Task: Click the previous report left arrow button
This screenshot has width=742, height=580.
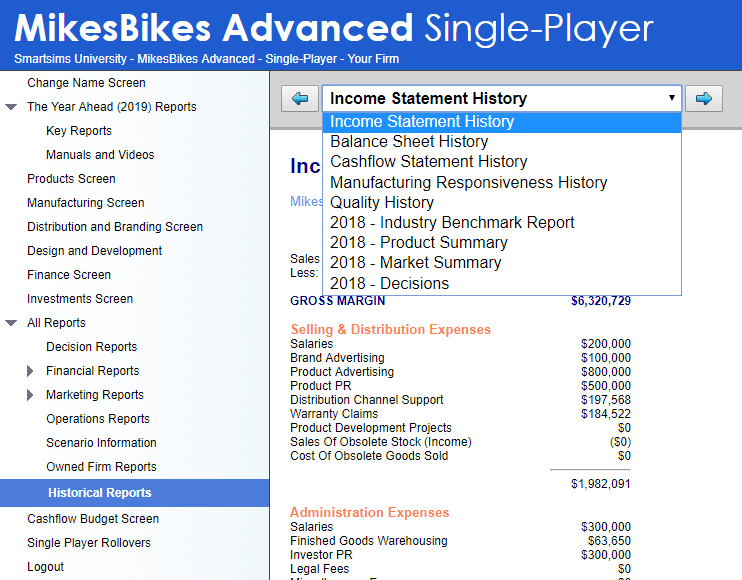Action: pos(300,98)
